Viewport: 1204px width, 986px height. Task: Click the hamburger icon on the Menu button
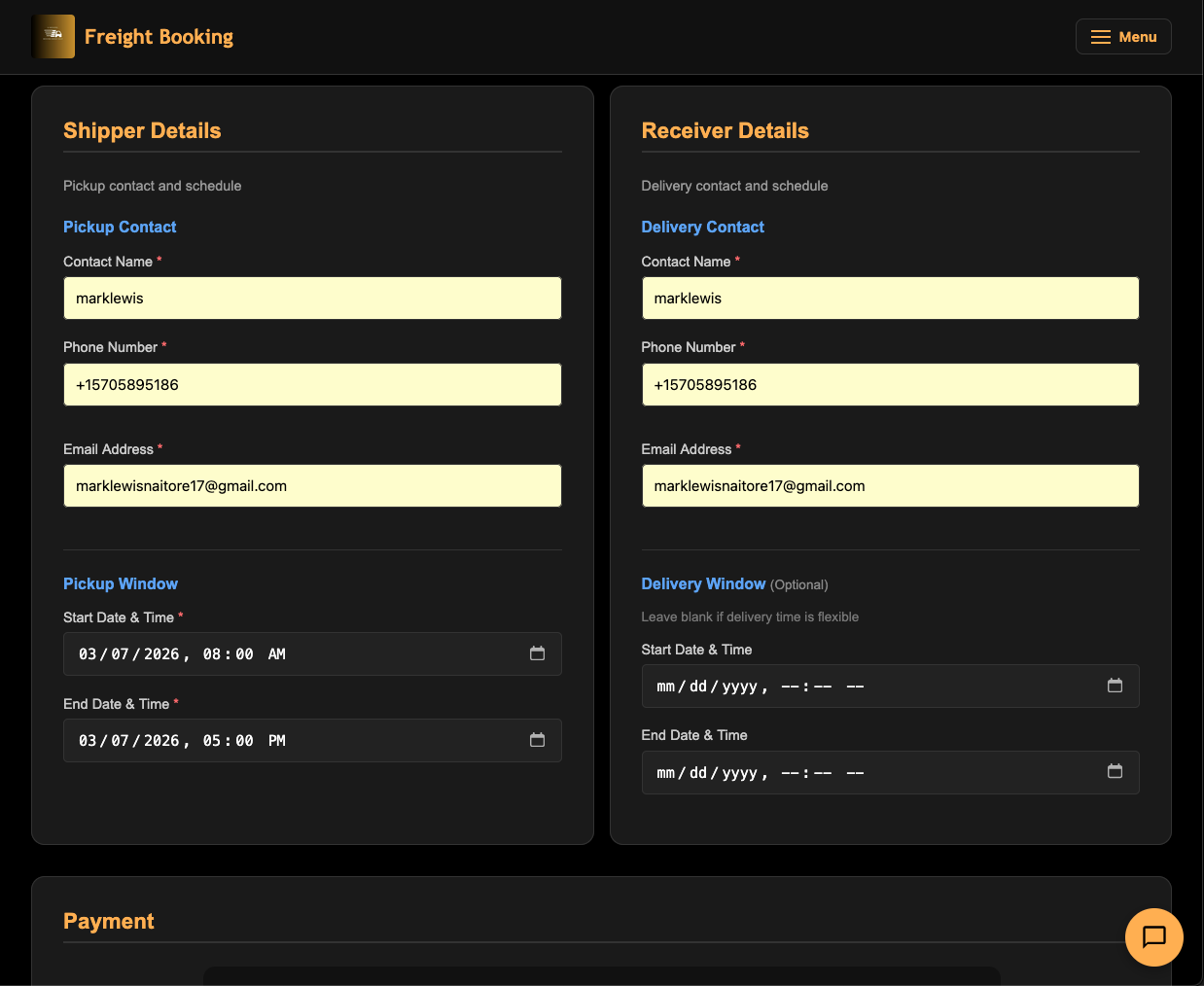(x=1099, y=36)
